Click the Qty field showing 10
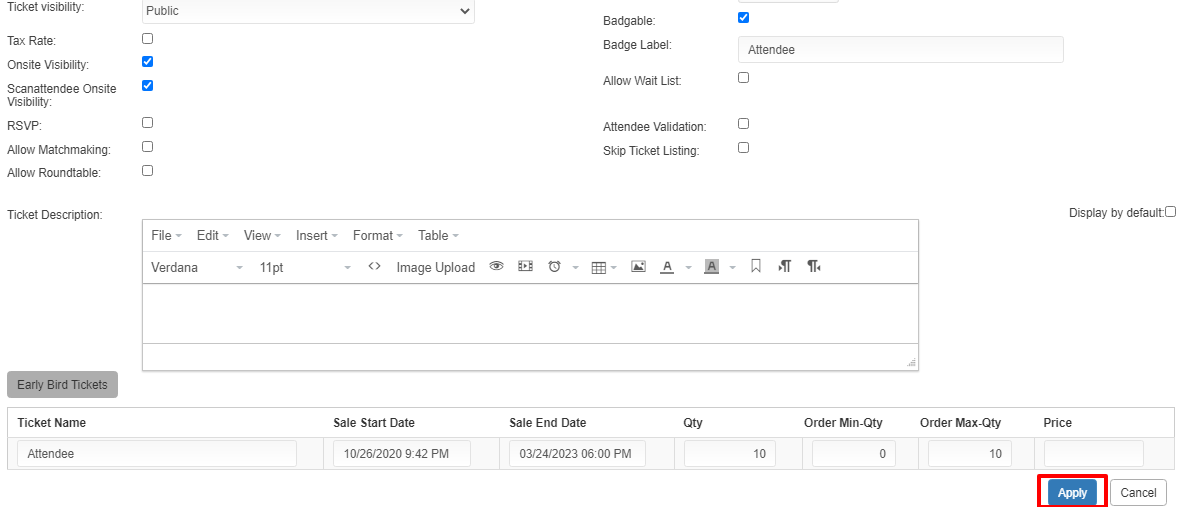 pos(730,454)
